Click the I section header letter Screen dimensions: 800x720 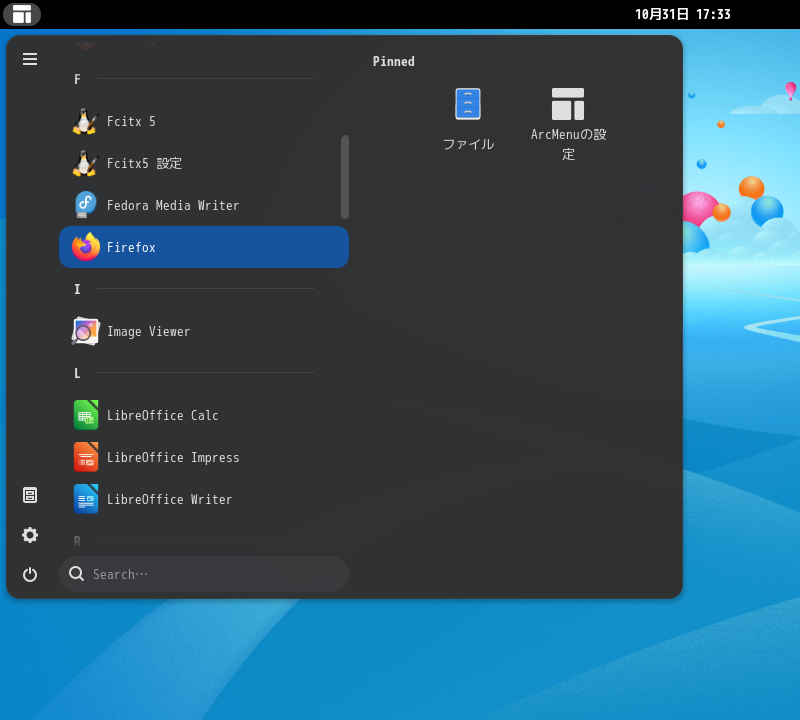coord(77,289)
